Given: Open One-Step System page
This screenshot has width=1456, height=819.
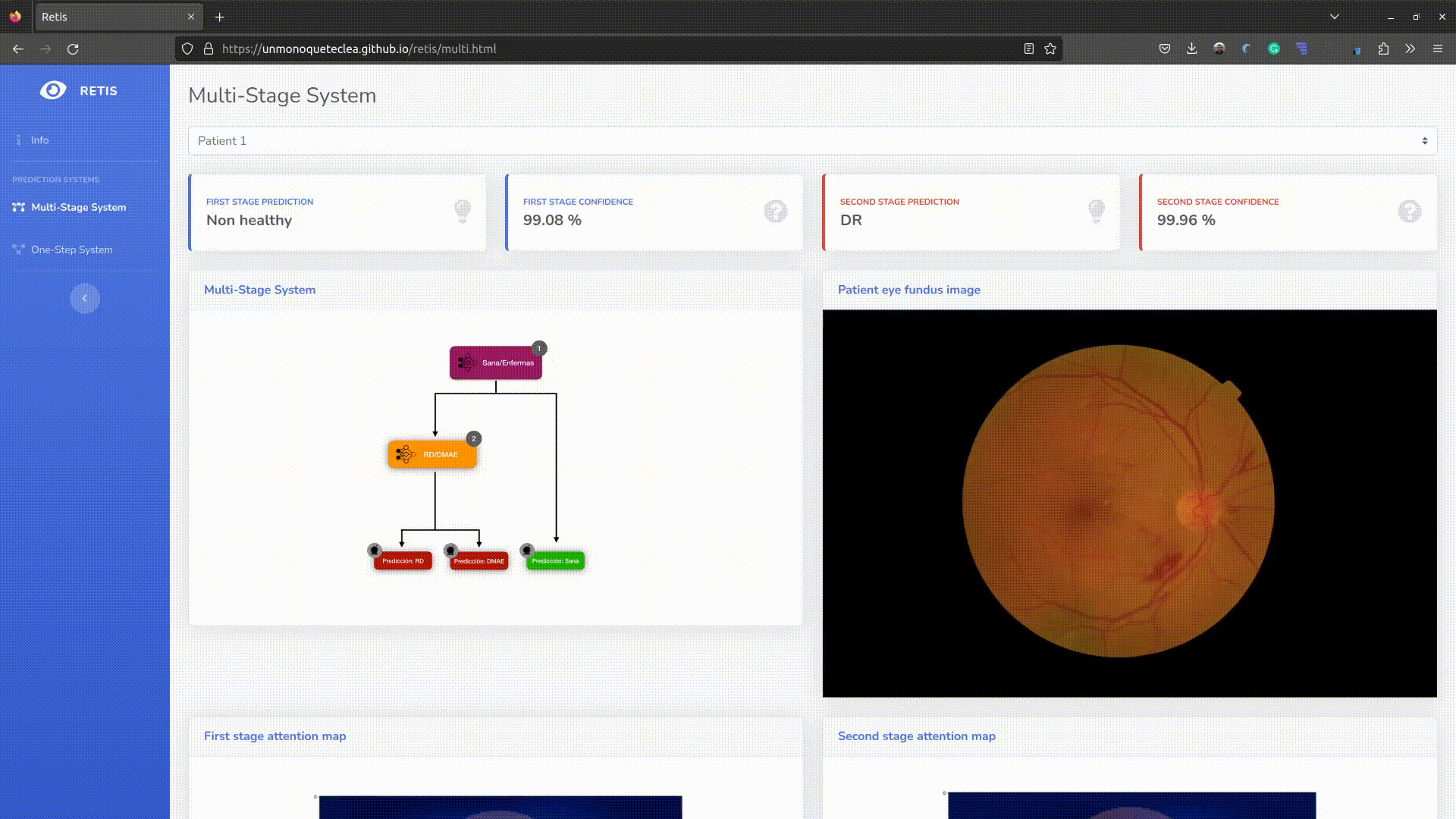Looking at the screenshot, I should 71,249.
